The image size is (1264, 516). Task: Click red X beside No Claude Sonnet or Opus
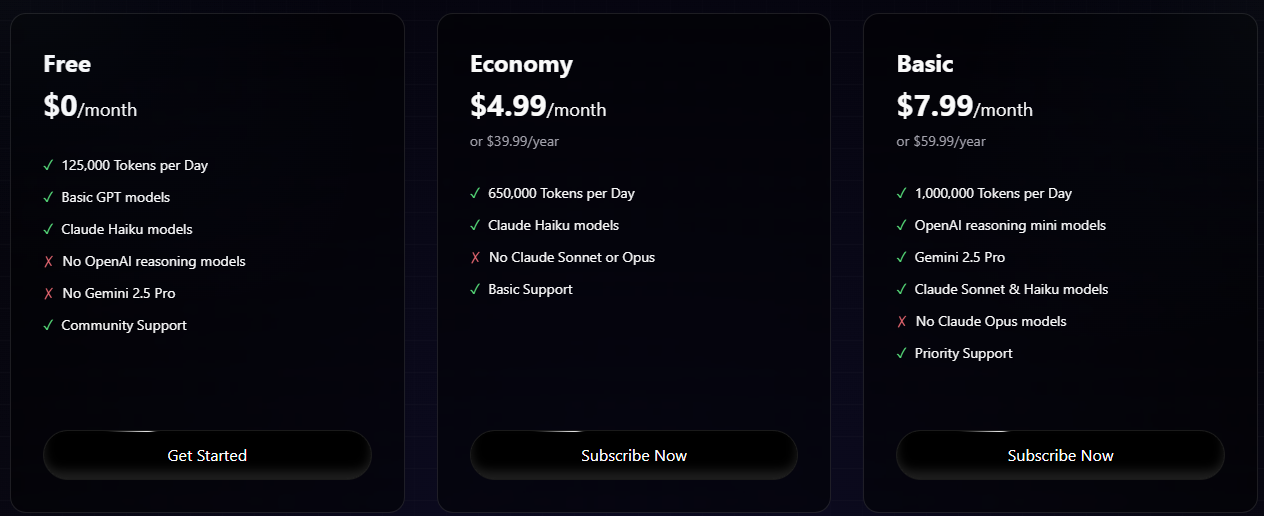pyautogui.click(x=475, y=257)
